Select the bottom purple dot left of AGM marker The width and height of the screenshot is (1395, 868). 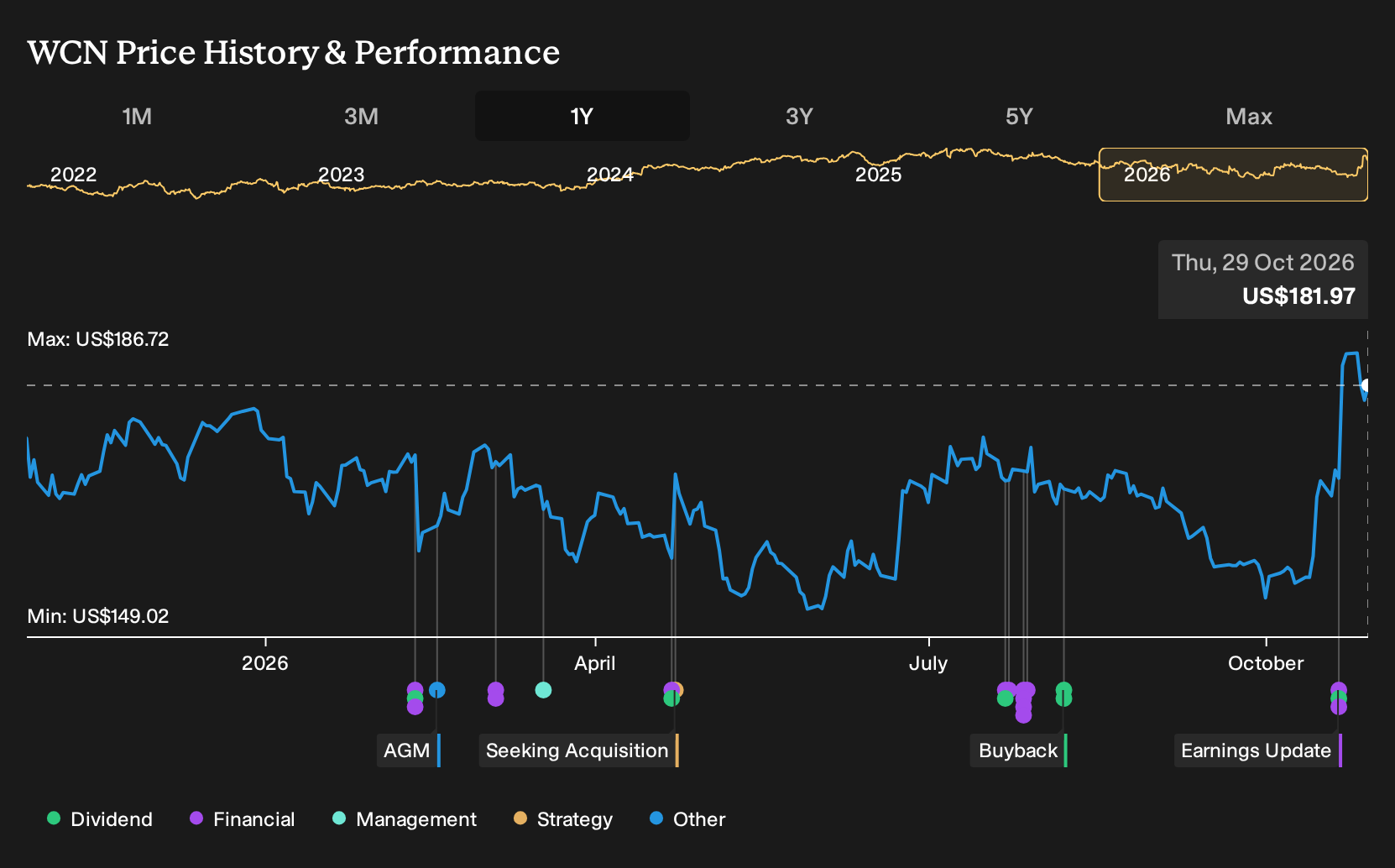click(x=415, y=707)
